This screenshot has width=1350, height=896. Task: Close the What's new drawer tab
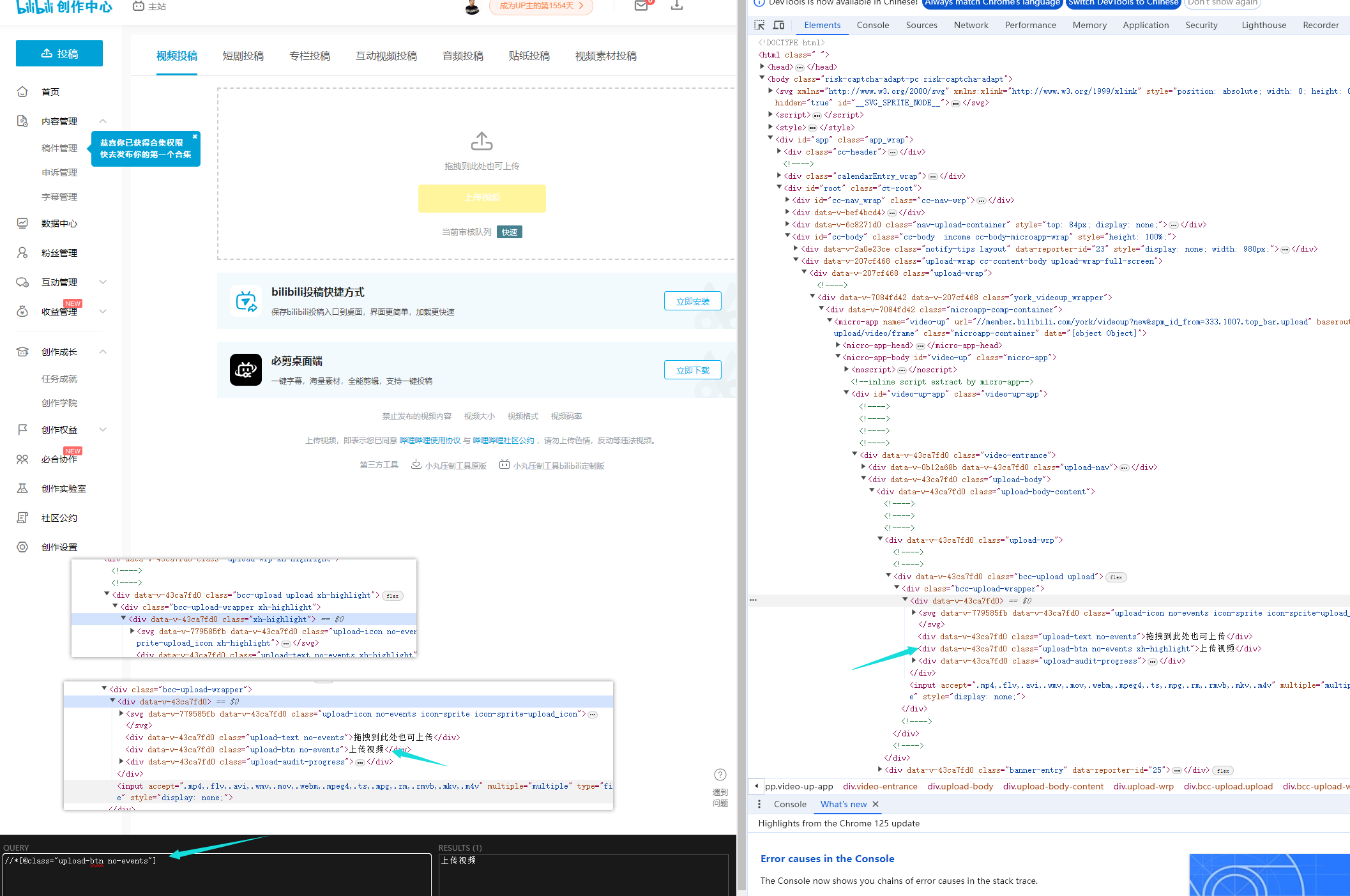(x=876, y=804)
